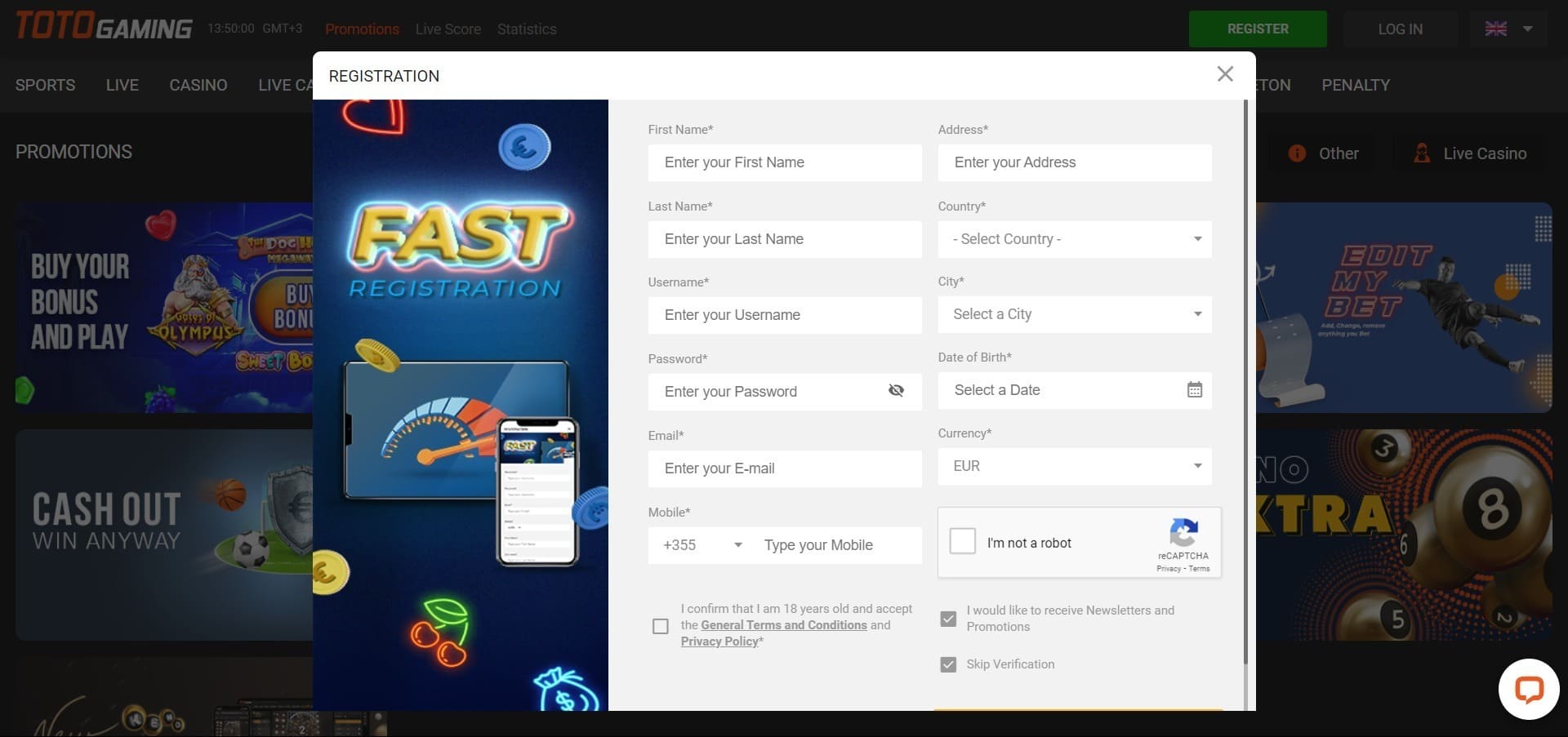The image size is (1568, 737).
Task: Expand the Select Country dropdown
Action: click(x=1075, y=239)
